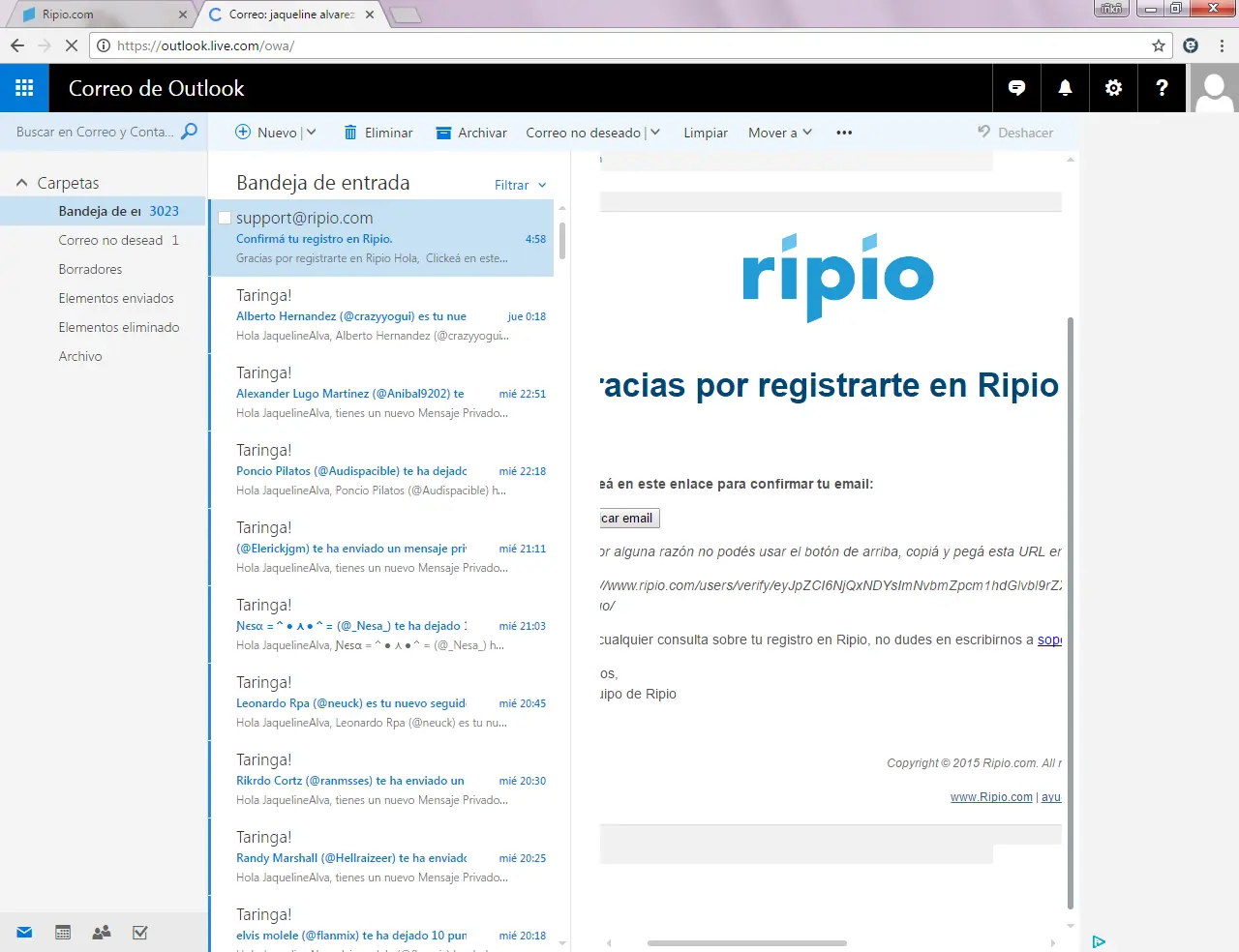1239x952 pixels.
Task: Open the help question mark
Action: coord(1162,88)
